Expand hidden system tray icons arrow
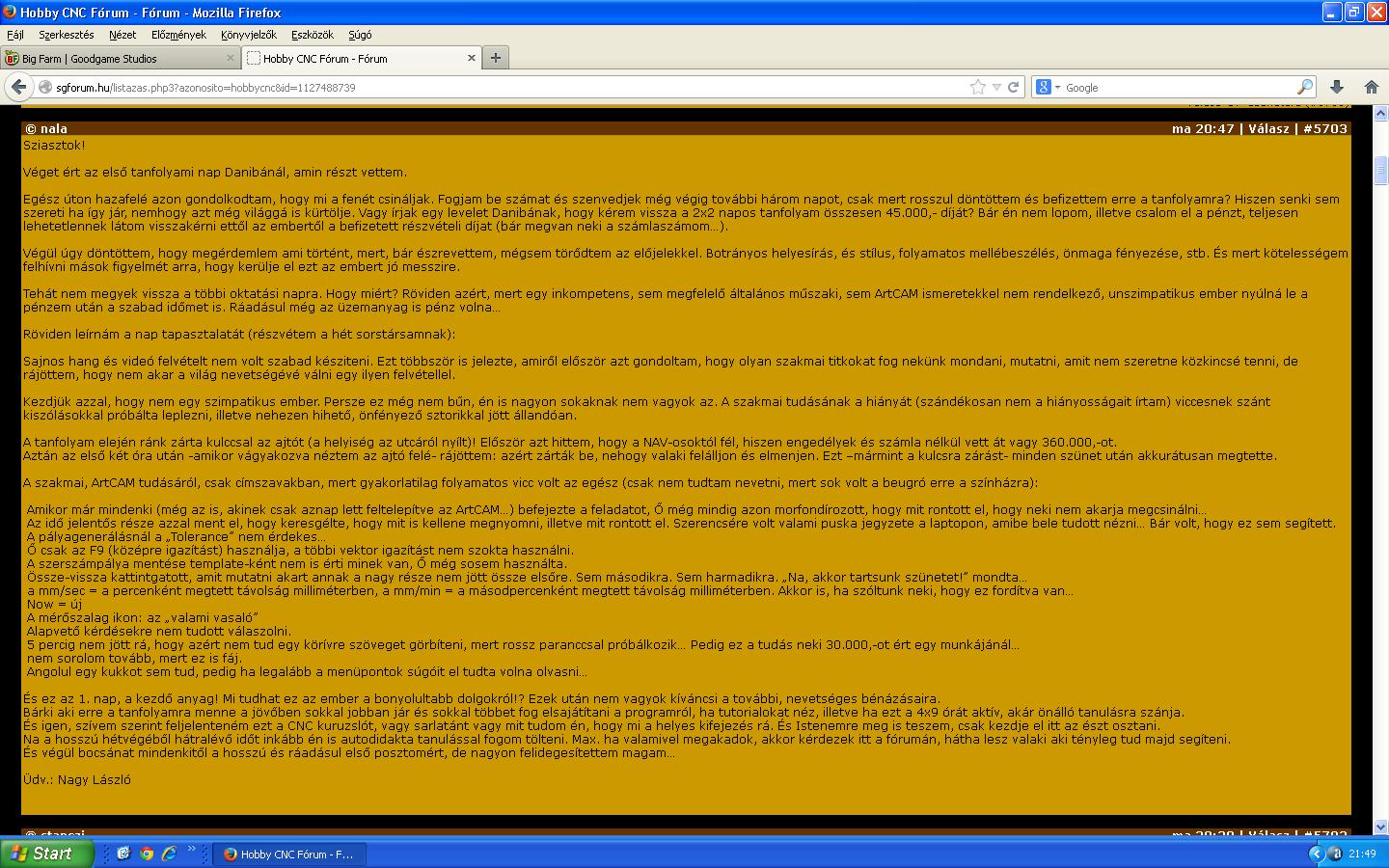The image size is (1389, 868). pos(1316,854)
